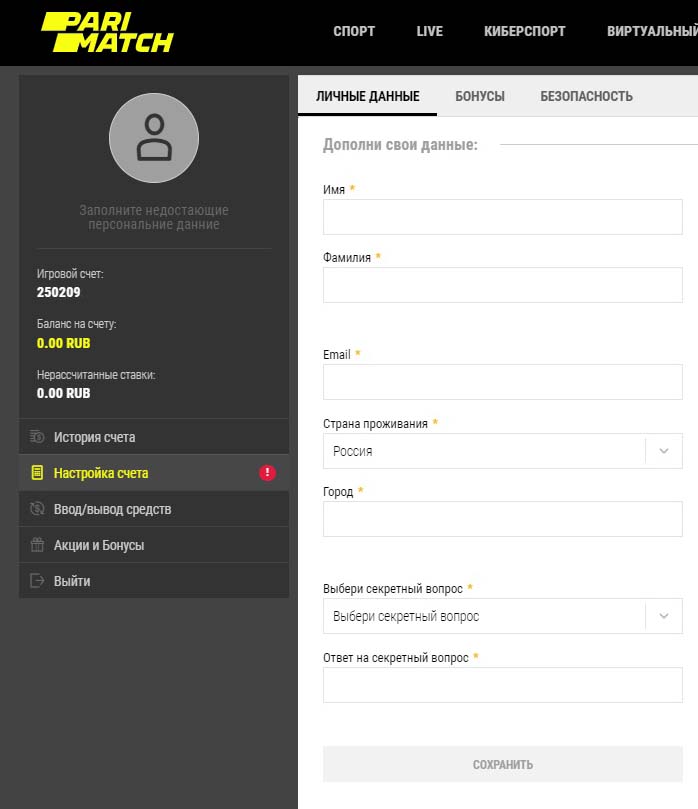Open the Личные данные tab
This screenshot has height=809, width=698.
click(x=367, y=96)
